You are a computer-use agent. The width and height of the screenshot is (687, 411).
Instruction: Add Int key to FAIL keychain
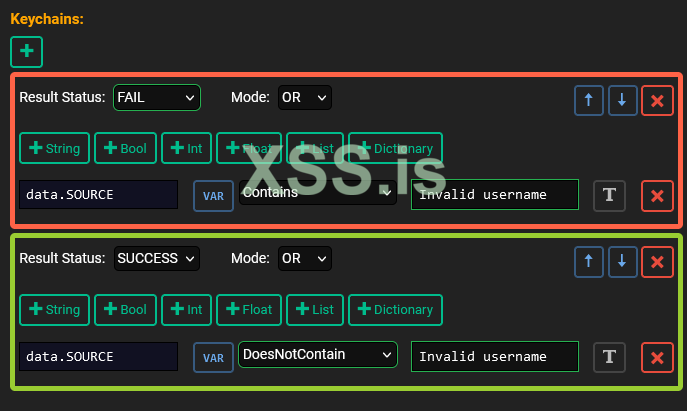click(x=186, y=148)
